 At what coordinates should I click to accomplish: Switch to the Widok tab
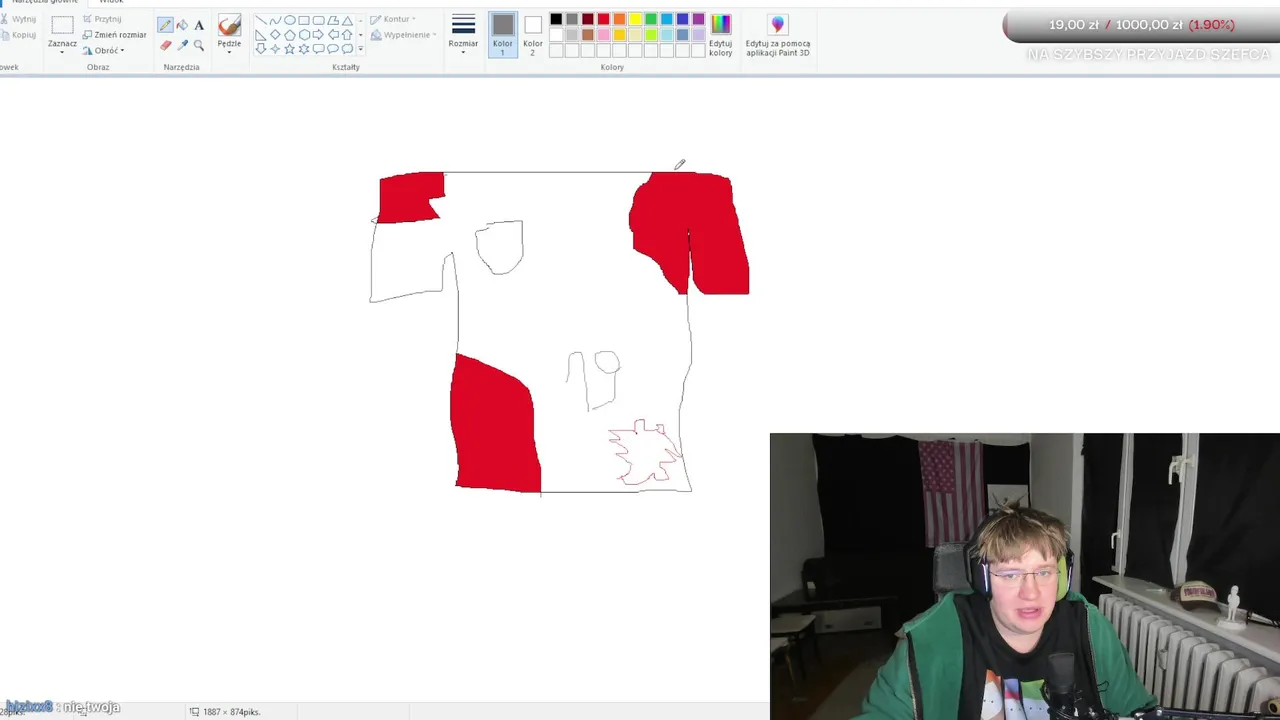(111, 2)
